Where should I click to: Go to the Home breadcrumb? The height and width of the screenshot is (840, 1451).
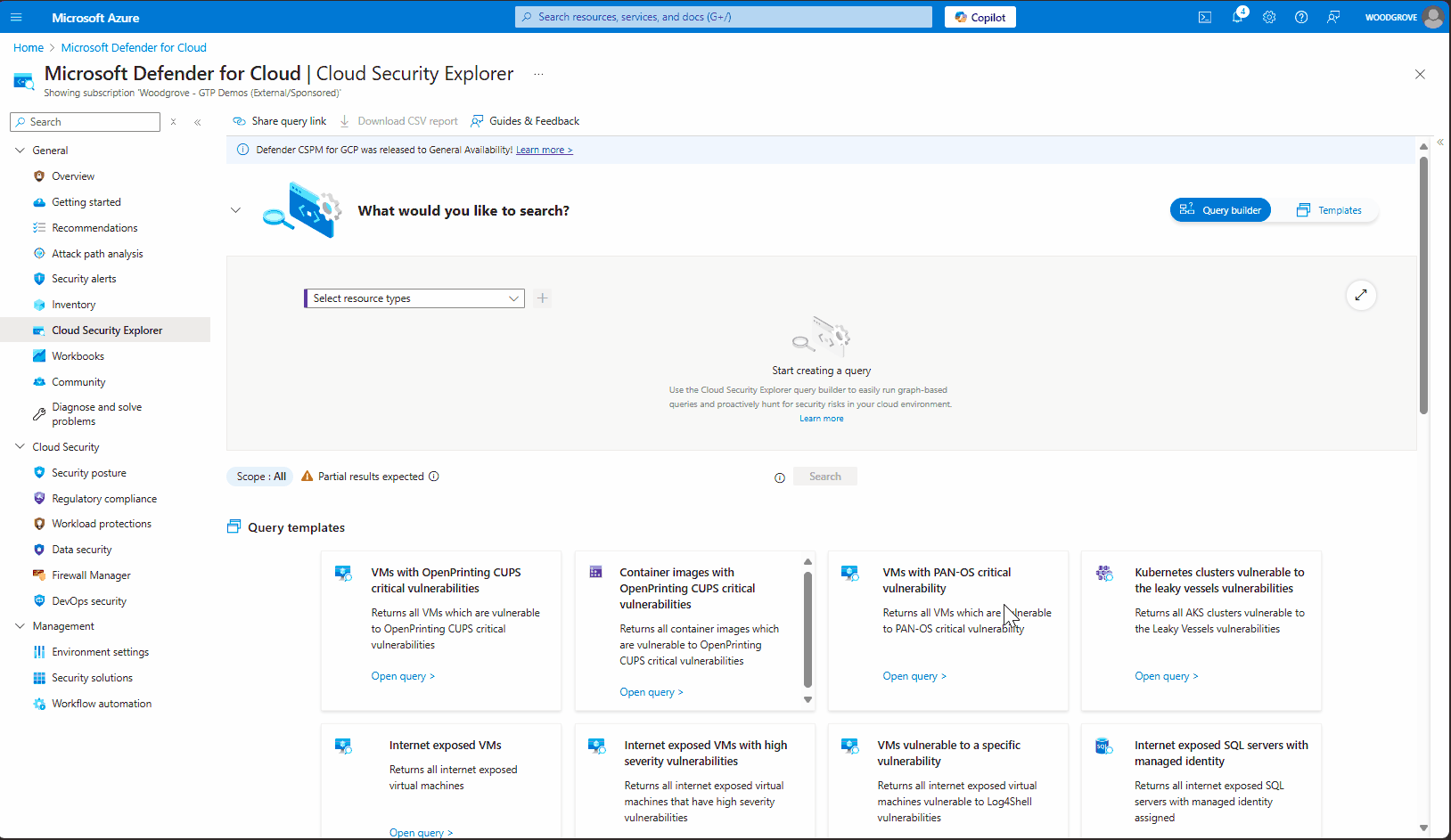[x=29, y=47]
